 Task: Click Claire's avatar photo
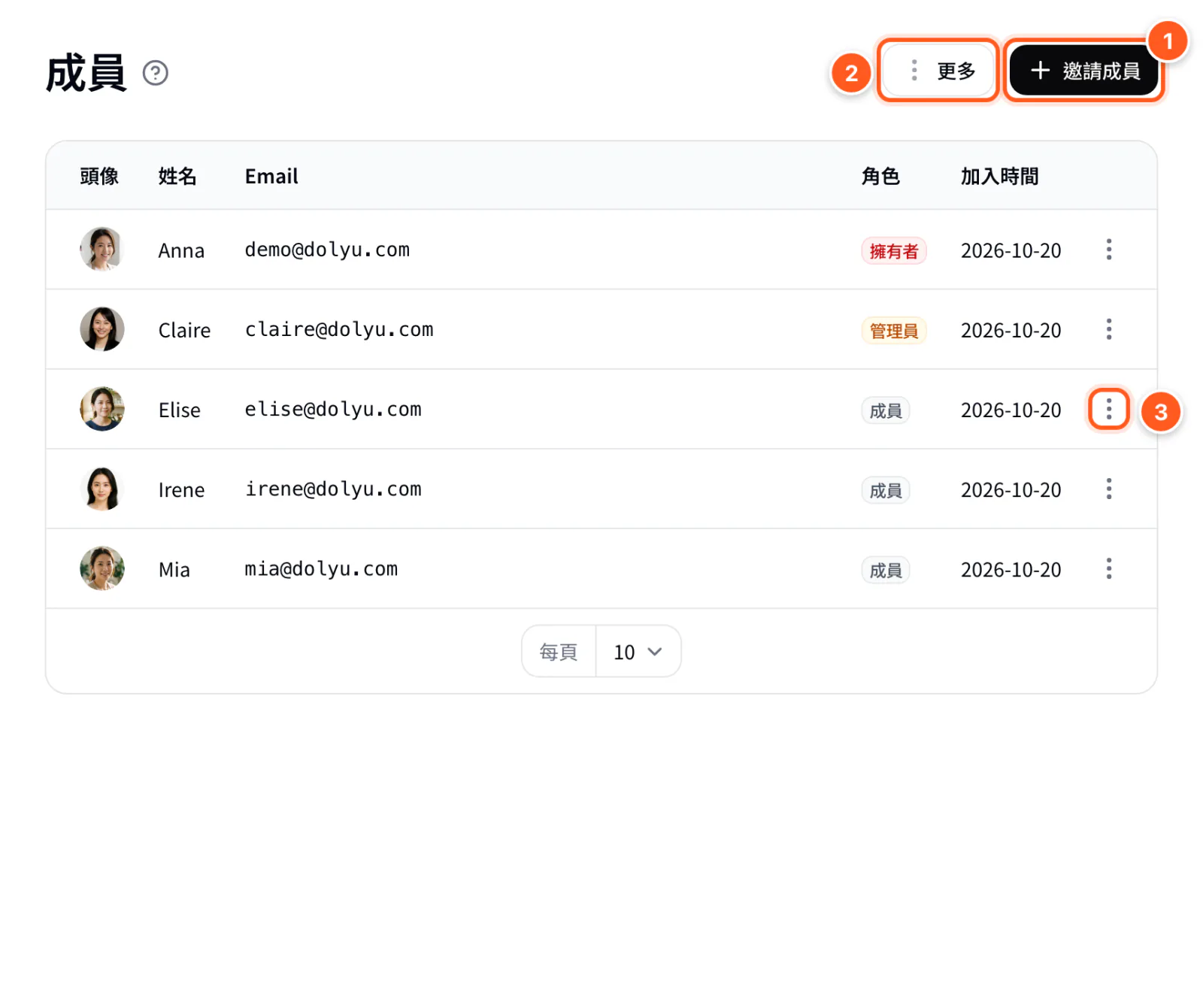pos(102,328)
